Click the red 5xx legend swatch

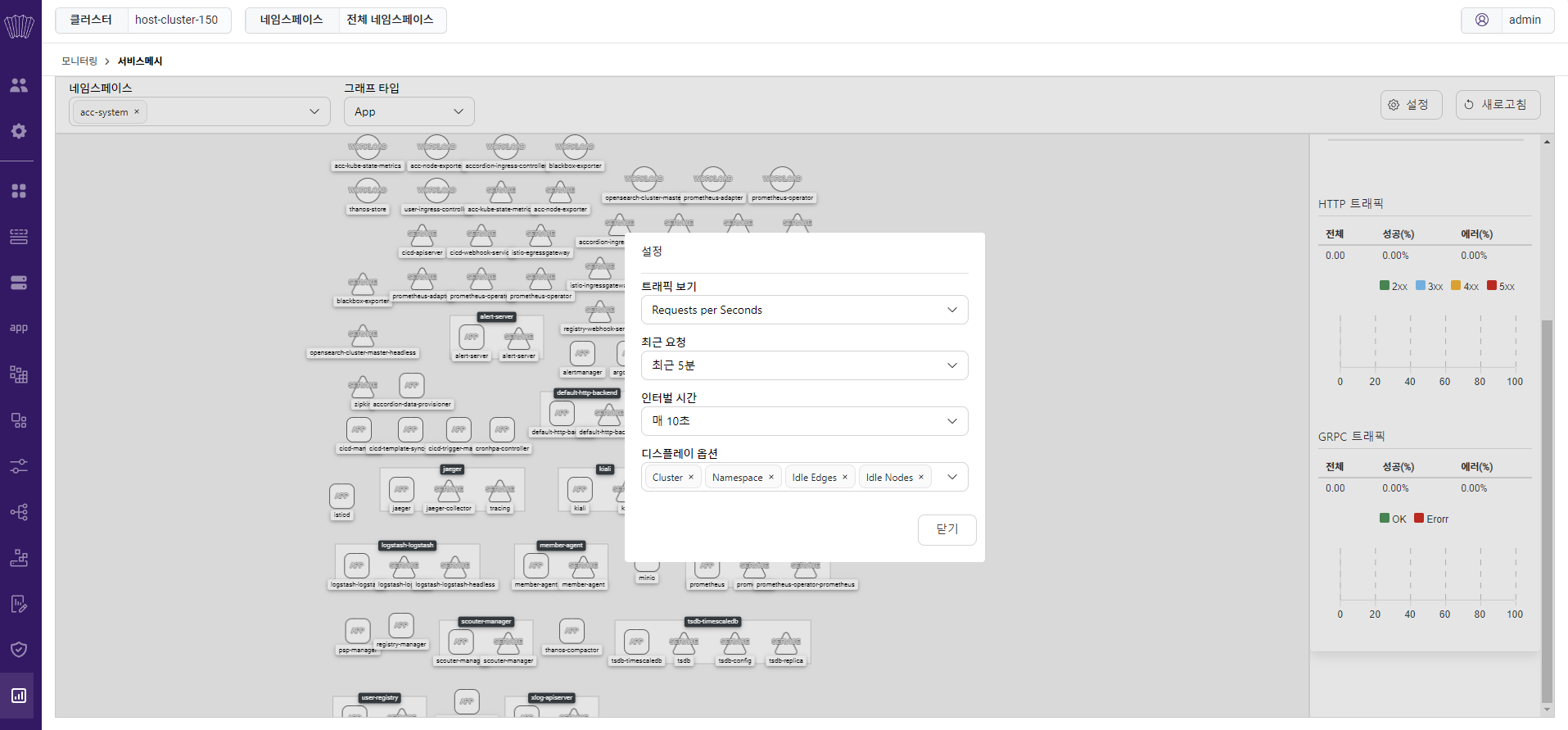click(x=1492, y=286)
